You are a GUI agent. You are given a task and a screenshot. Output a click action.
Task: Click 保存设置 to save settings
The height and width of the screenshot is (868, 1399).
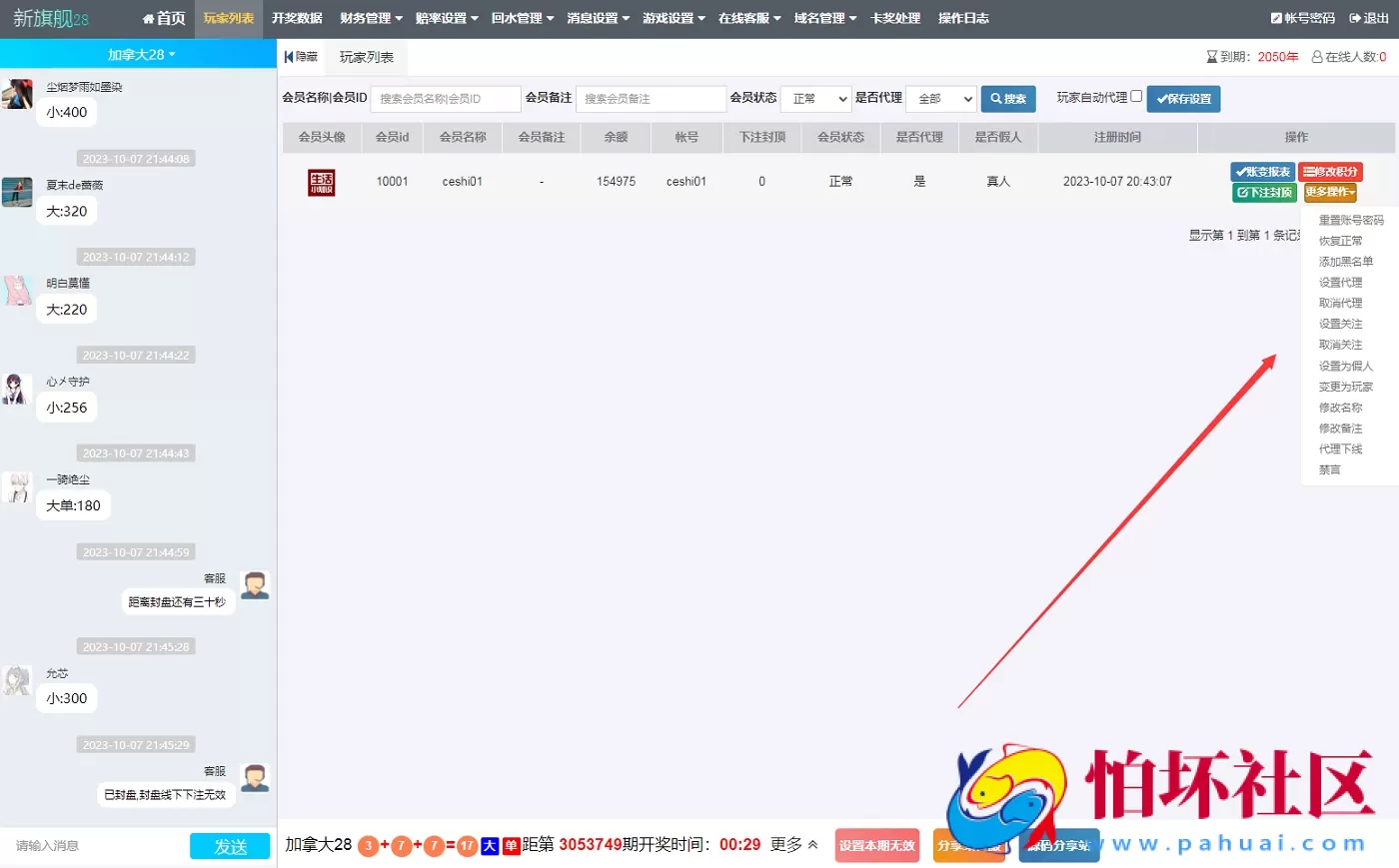coord(1183,99)
